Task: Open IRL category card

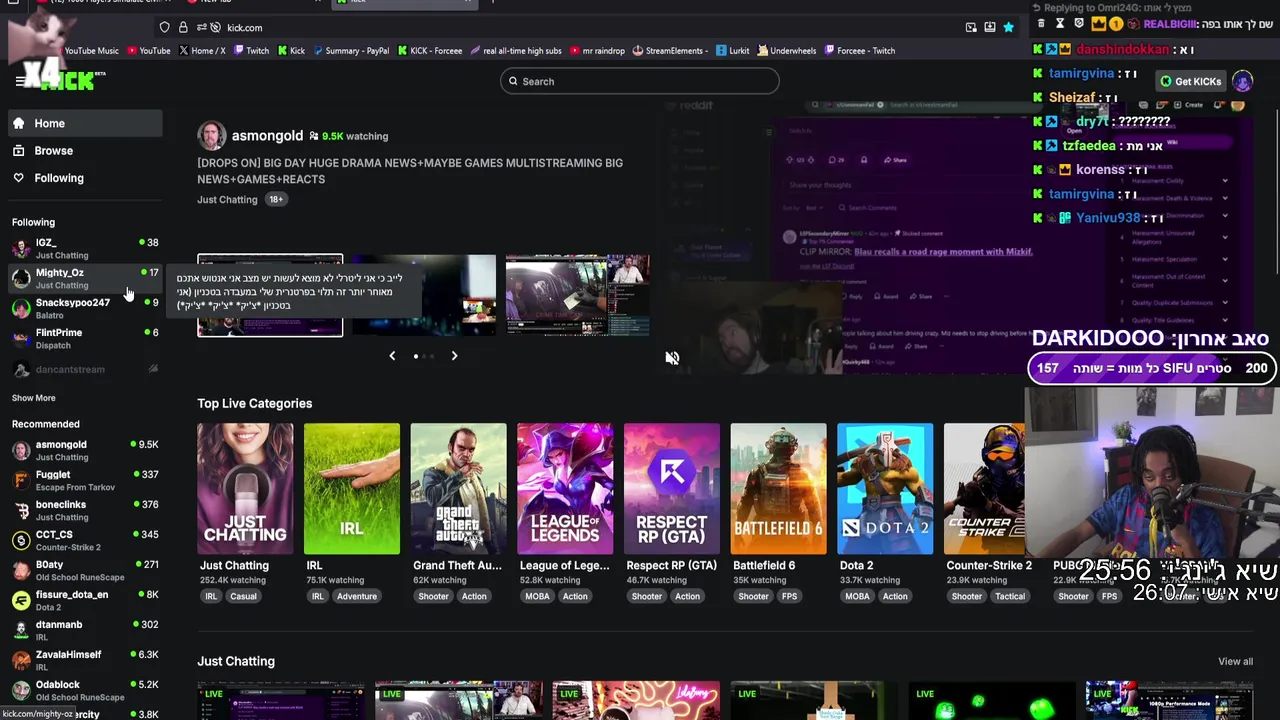Action: [x=352, y=489]
